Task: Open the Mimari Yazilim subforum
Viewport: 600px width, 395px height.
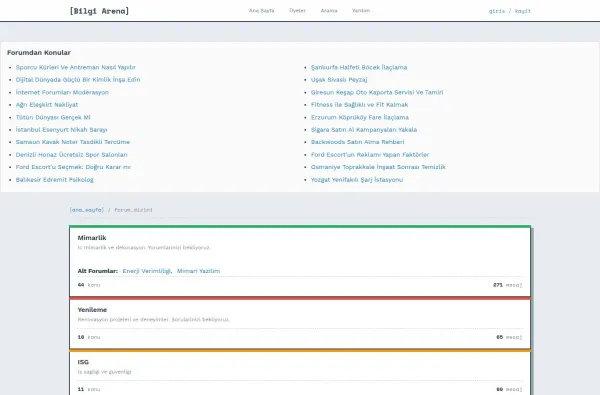Action: point(198,271)
